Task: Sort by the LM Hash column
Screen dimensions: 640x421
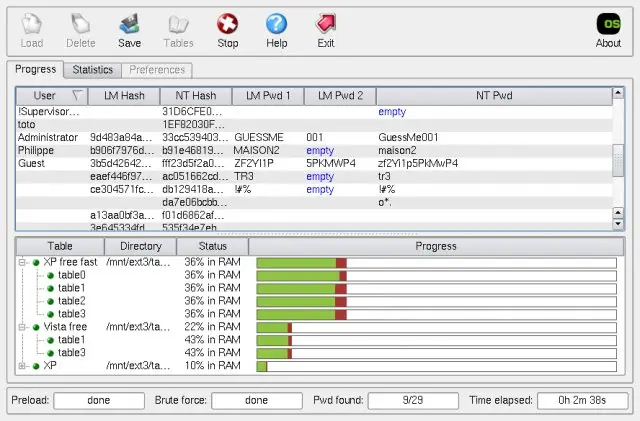Action: pyautogui.click(x=124, y=96)
